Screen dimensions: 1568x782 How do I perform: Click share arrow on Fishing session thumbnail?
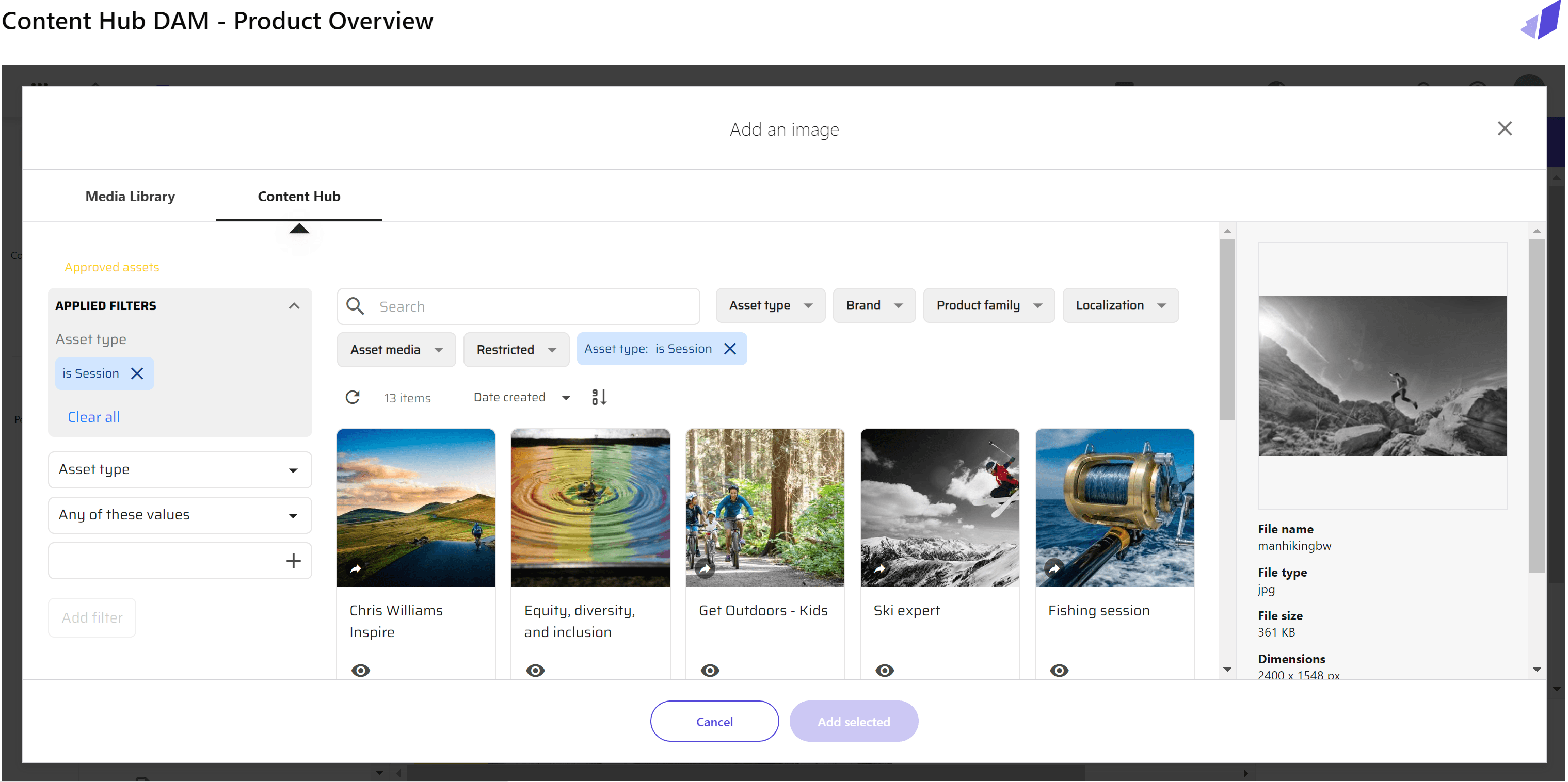coord(1053,569)
